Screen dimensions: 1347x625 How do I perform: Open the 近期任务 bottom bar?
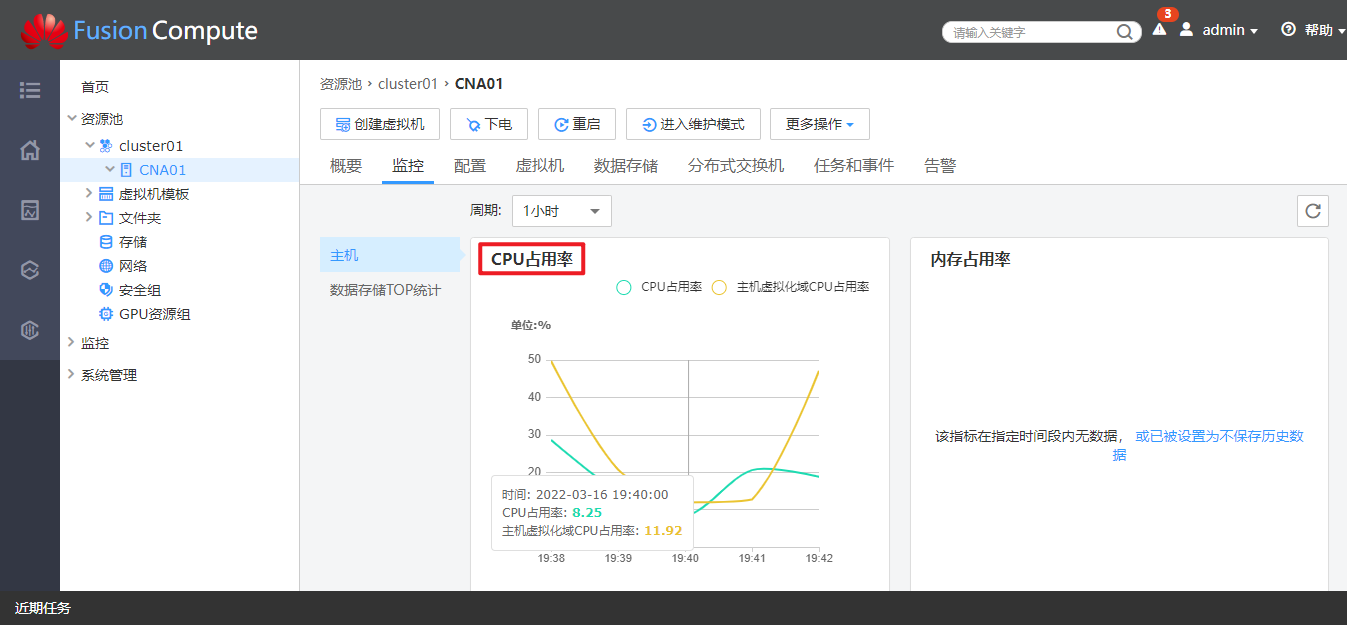point(43,608)
